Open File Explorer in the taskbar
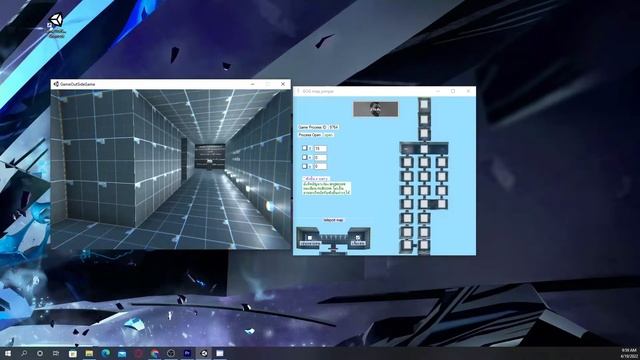640x360 pixels. 89,353
